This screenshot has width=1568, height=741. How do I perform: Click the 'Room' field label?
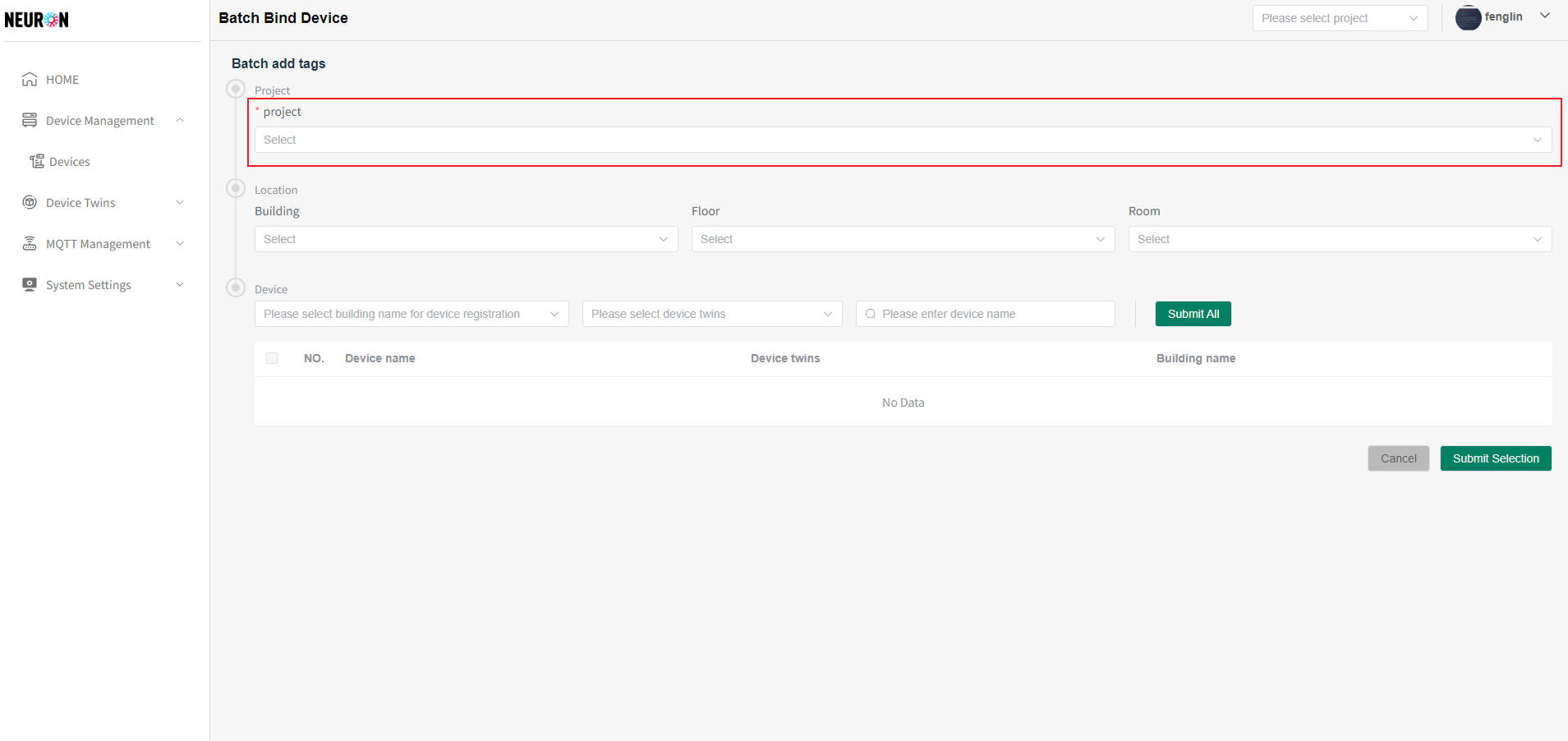tap(1144, 211)
